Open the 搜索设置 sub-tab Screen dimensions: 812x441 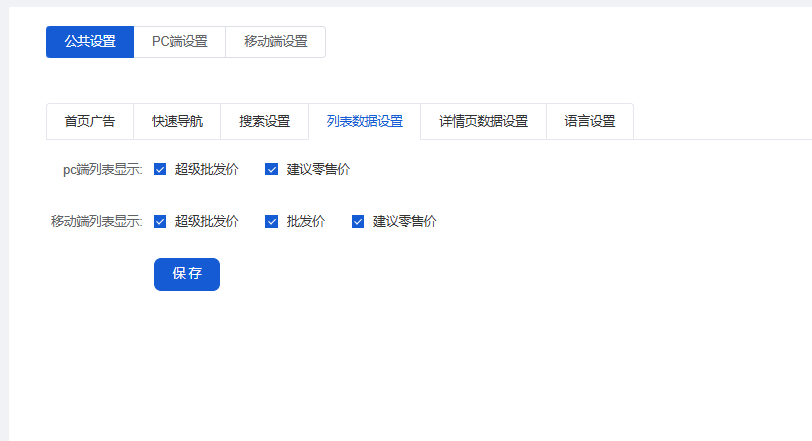(x=264, y=122)
